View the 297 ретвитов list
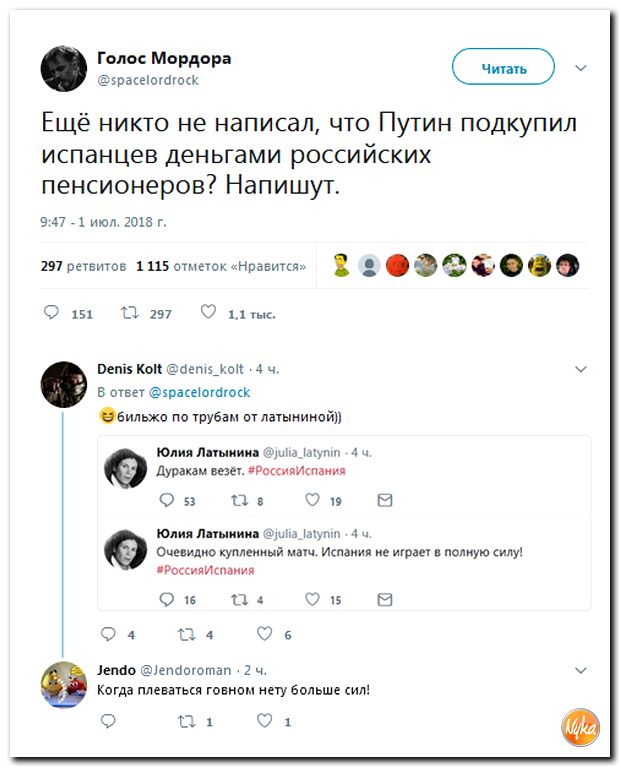 tap(84, 267)
